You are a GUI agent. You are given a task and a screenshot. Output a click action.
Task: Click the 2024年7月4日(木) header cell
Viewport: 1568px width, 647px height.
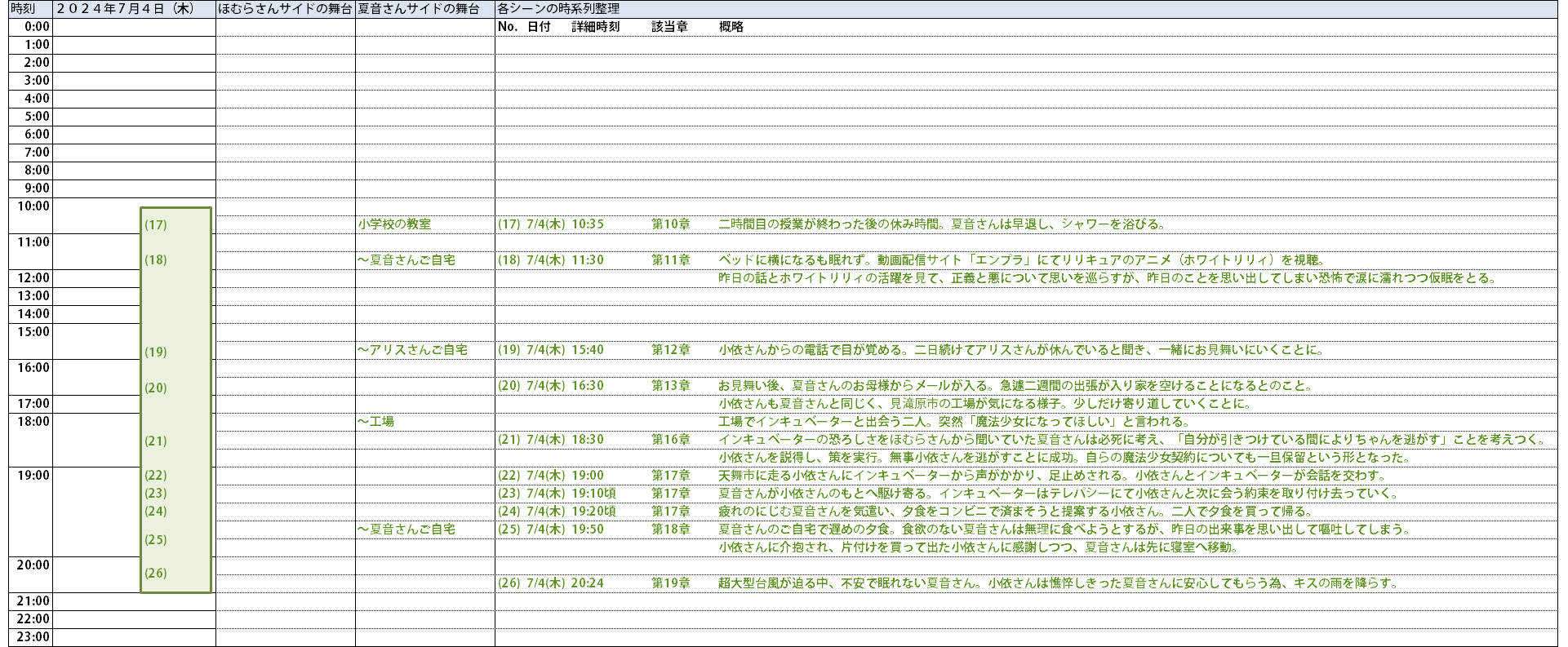click(134, 9)
